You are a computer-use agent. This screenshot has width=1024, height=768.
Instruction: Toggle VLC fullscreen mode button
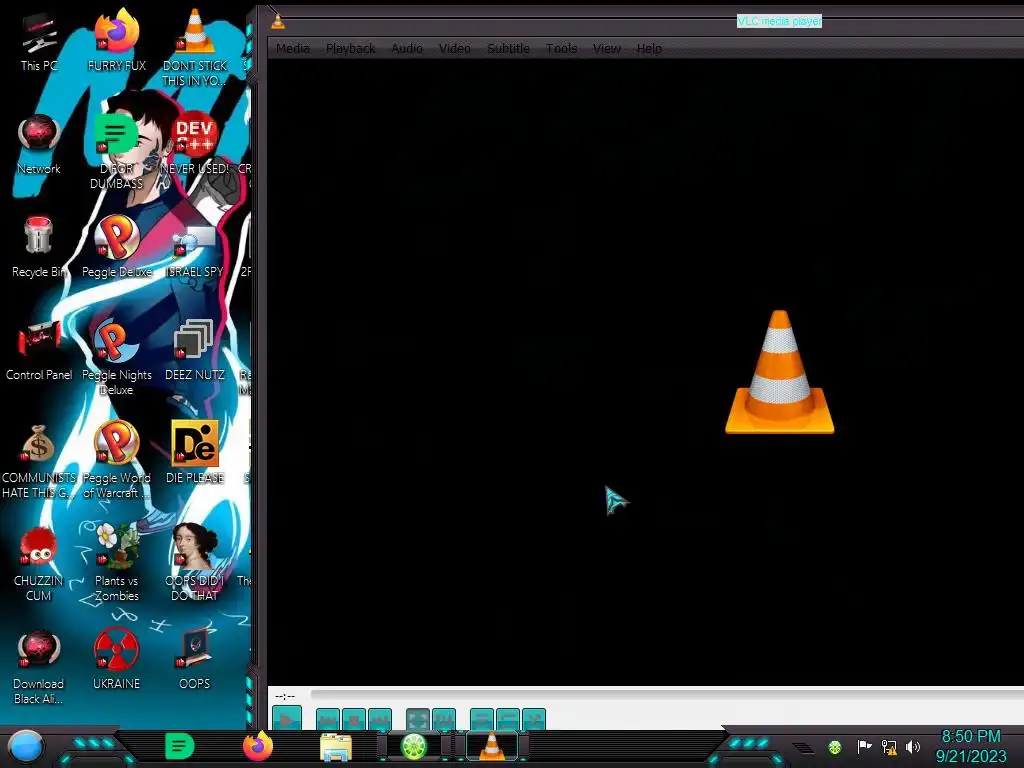click(x=418, y=720)
